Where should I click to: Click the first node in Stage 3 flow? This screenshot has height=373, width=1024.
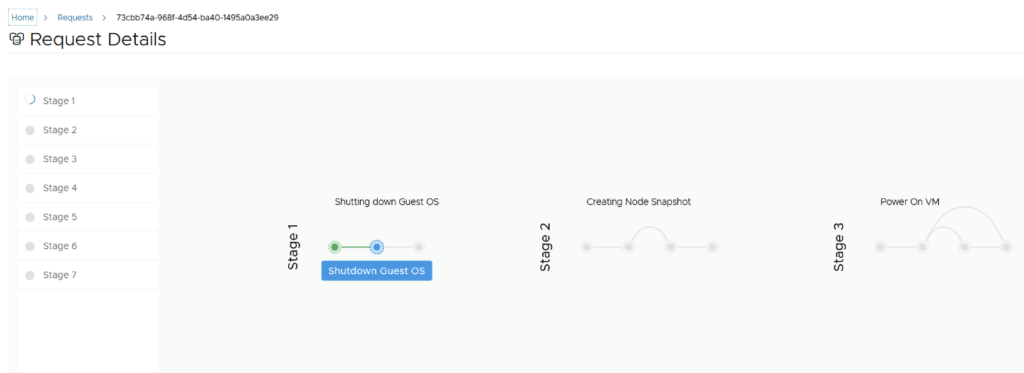point(880,247)
